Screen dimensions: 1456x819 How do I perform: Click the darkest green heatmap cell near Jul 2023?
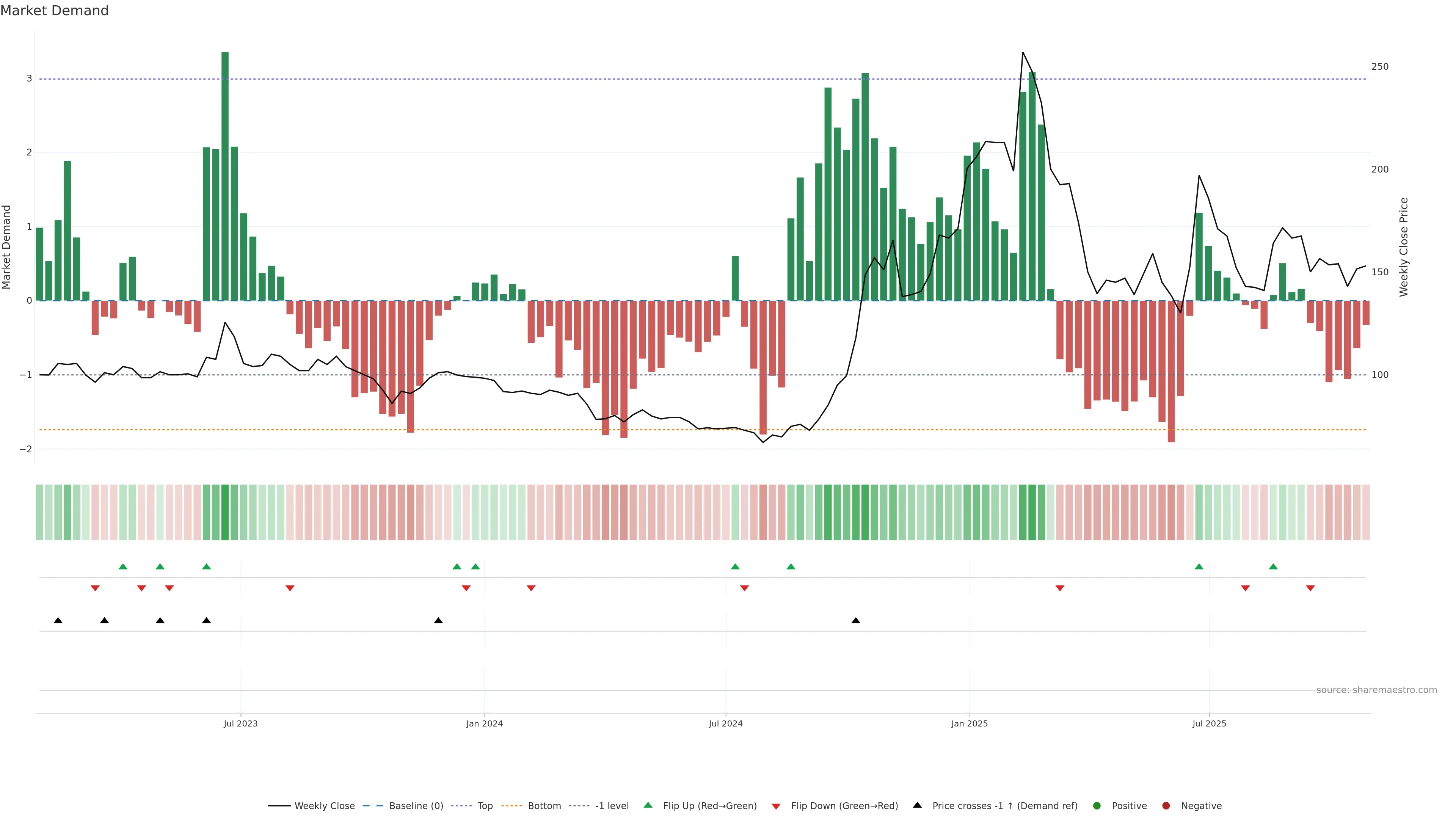click(225, 512)
